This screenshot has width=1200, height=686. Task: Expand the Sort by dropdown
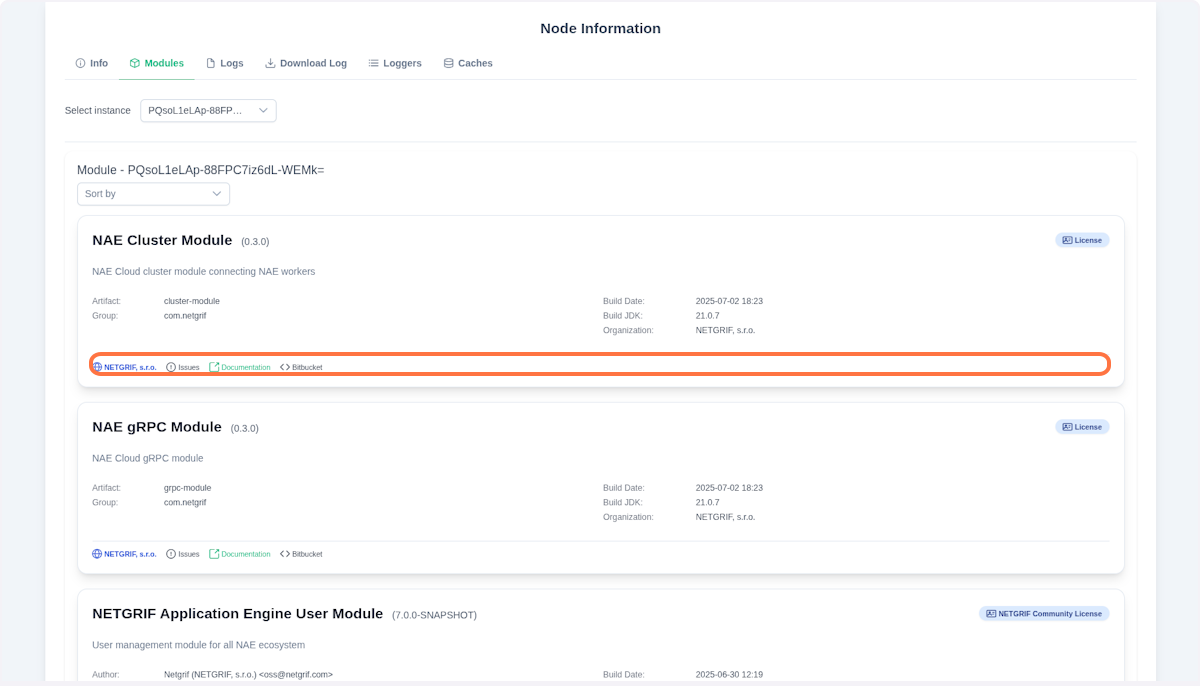153,193
